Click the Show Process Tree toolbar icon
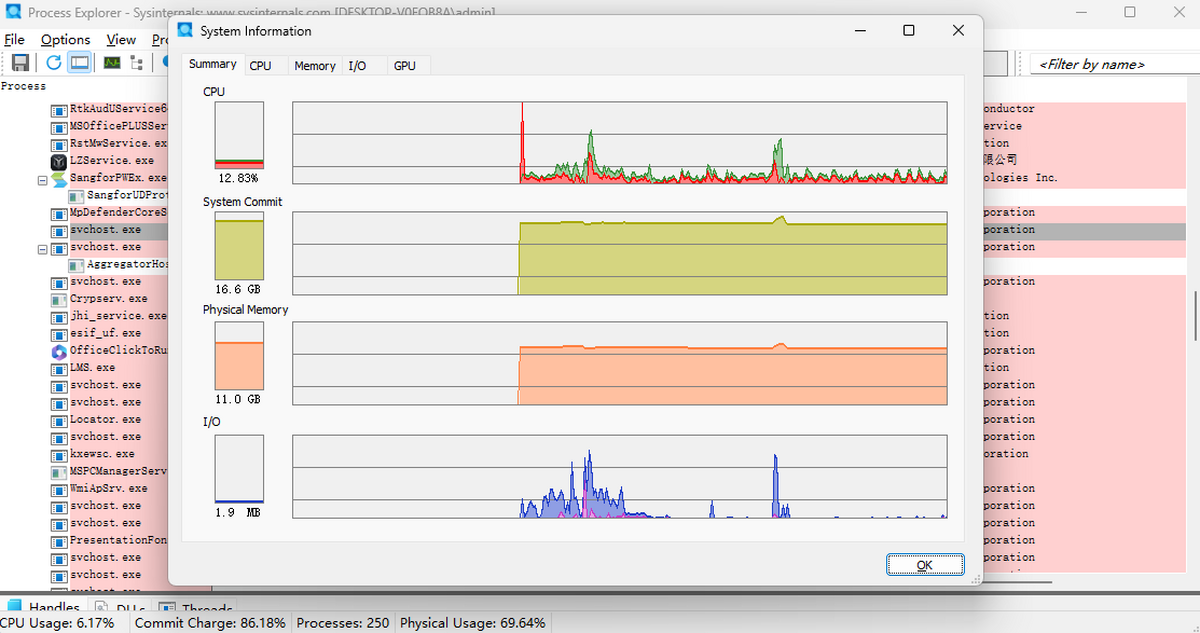1200x633 pixels. coord(137,62)
